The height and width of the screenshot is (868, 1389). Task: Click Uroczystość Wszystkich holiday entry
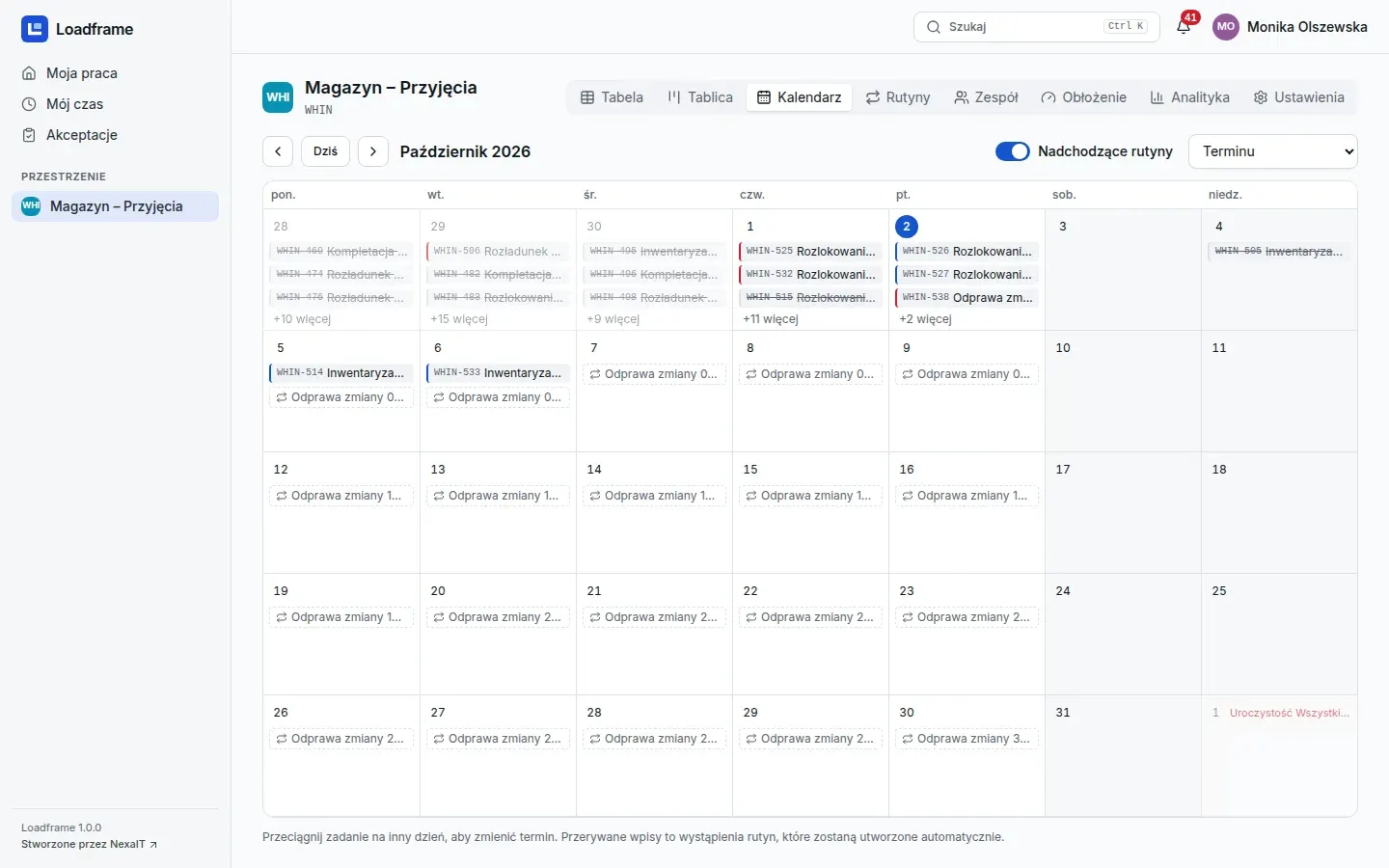click(1290, 713)
